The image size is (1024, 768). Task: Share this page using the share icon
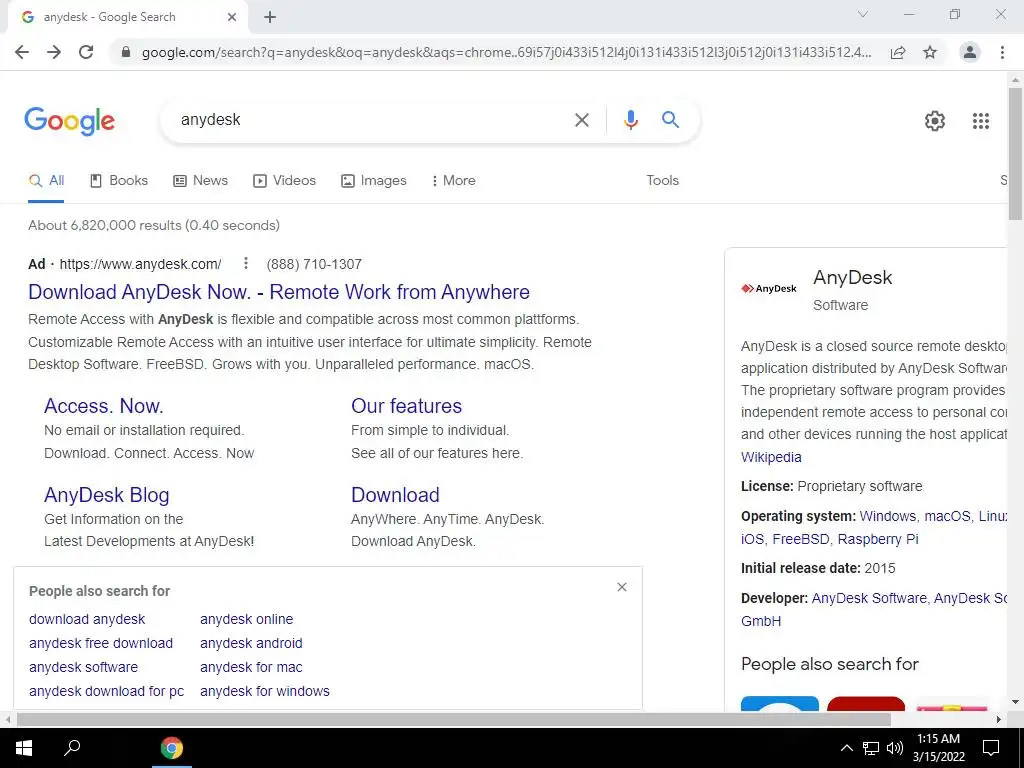[898, 52]
